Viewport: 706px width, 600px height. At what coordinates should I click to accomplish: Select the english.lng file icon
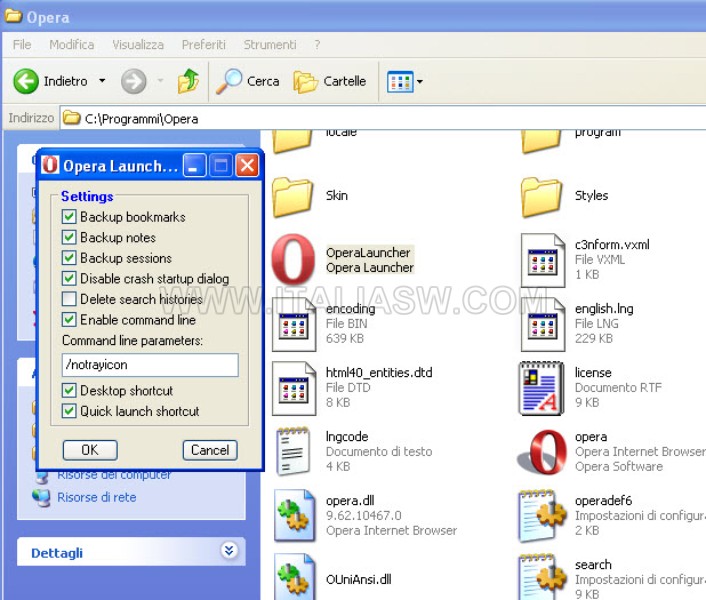[543, 324]
